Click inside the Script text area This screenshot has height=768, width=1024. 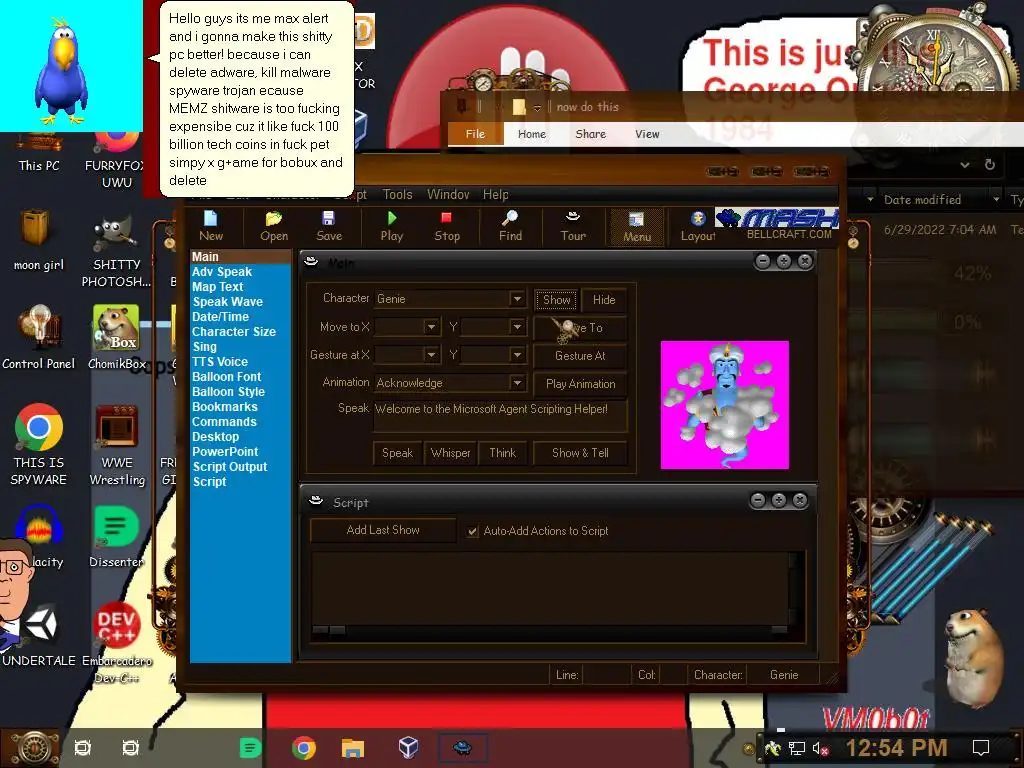tap(550, 588)
